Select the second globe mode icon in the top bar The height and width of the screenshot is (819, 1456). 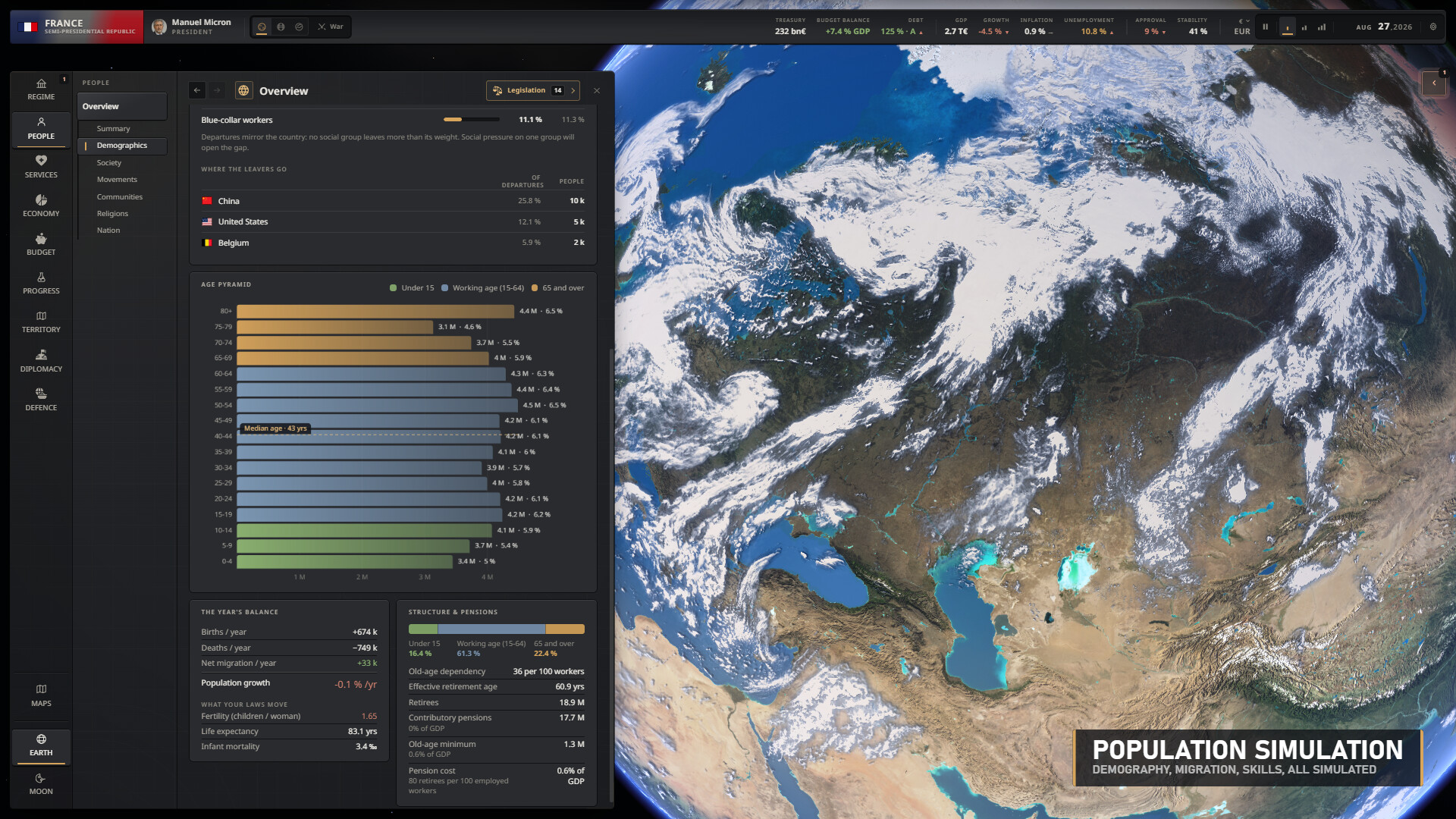click(x=281, y=27)
